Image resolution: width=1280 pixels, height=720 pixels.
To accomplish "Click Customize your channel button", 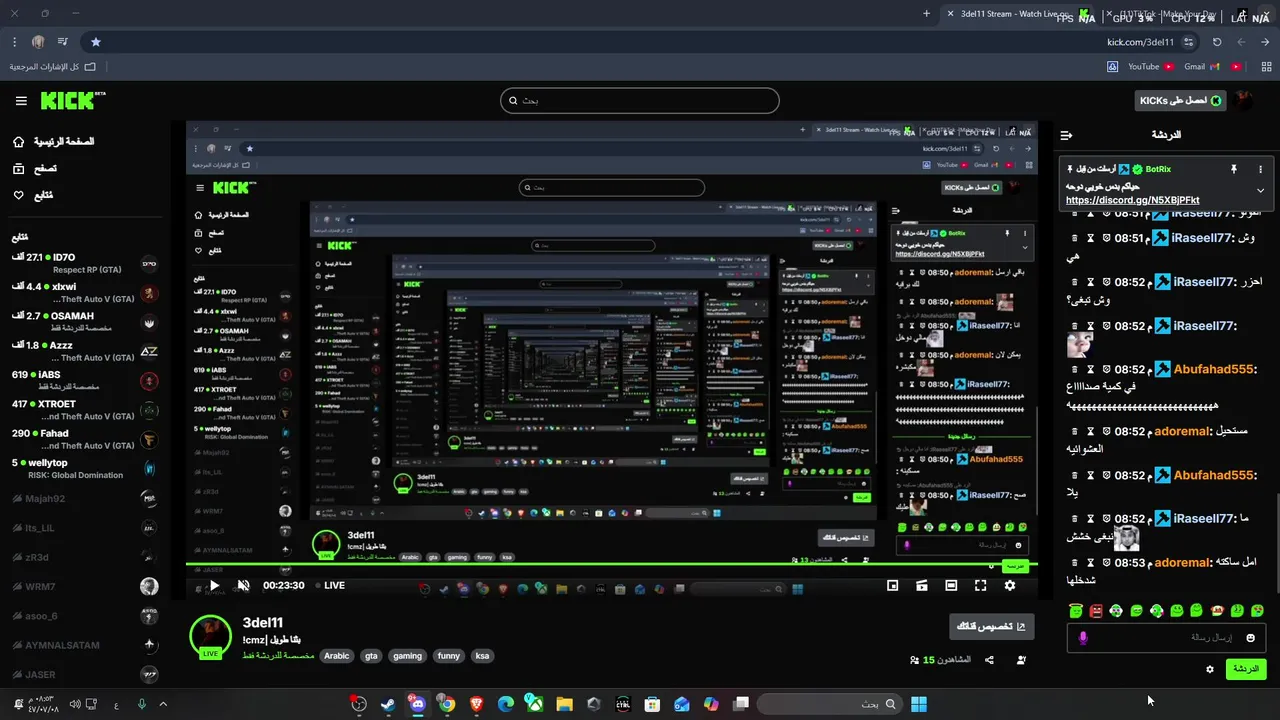I will click(991, 627).
